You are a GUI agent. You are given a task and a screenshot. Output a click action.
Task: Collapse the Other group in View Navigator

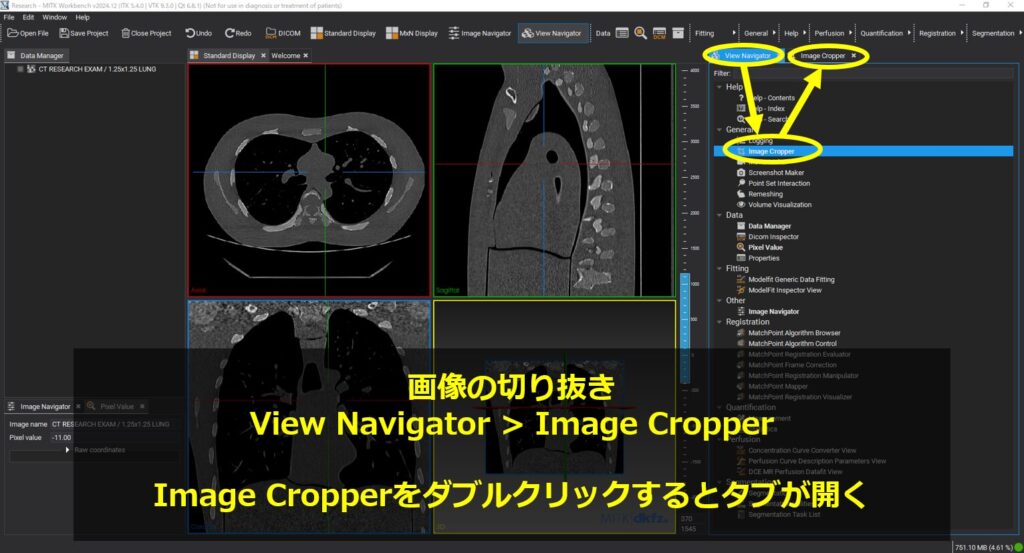[x=720, y=300]
